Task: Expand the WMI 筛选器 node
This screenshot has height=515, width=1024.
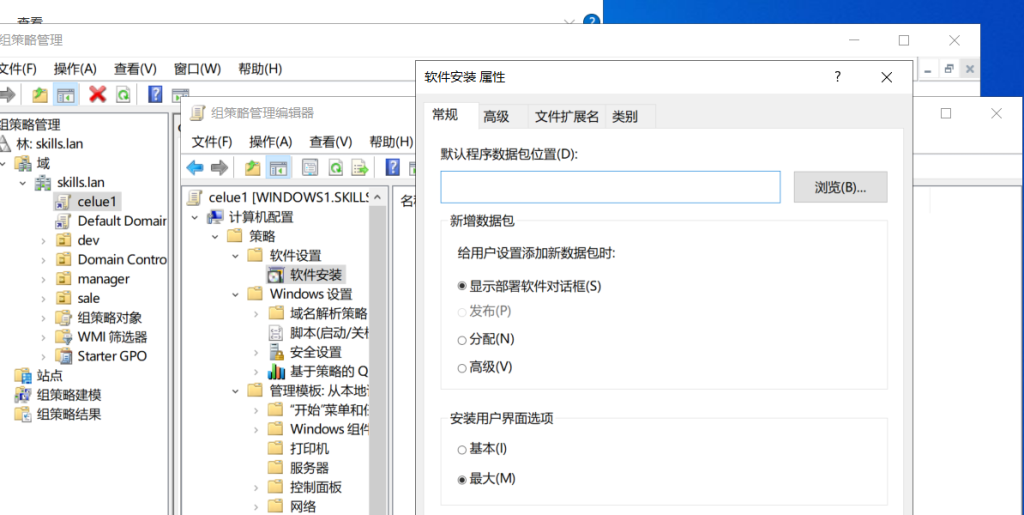Action: 43,337
